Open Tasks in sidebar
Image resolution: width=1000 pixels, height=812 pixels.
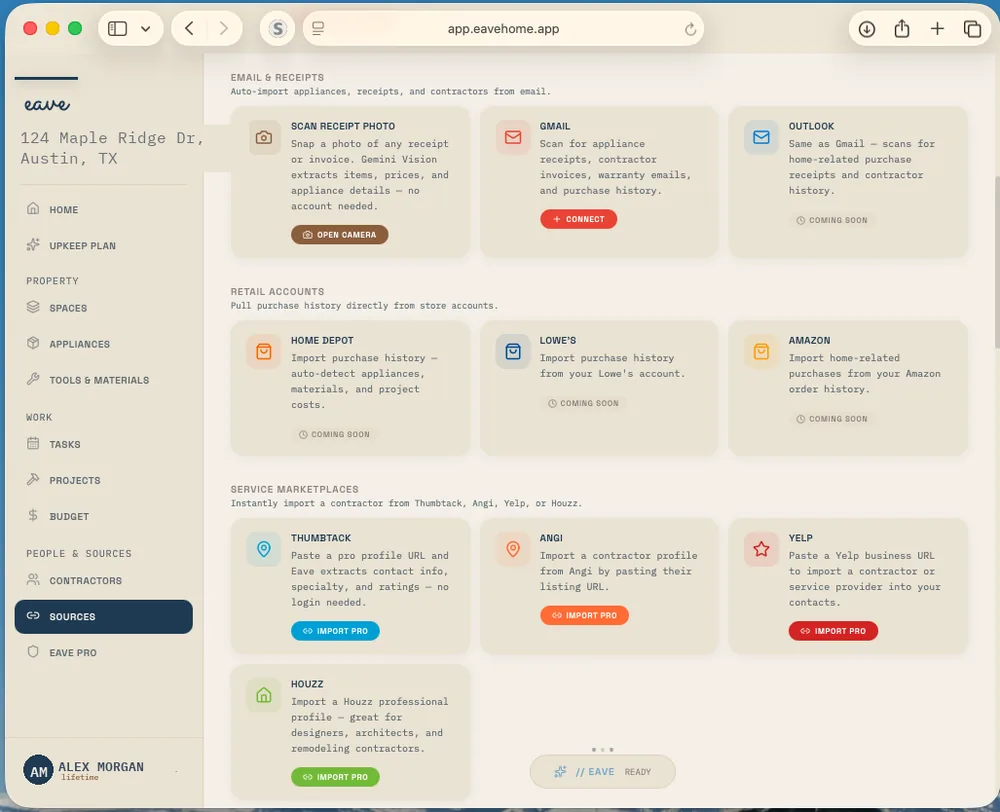(x=103, y=445)
